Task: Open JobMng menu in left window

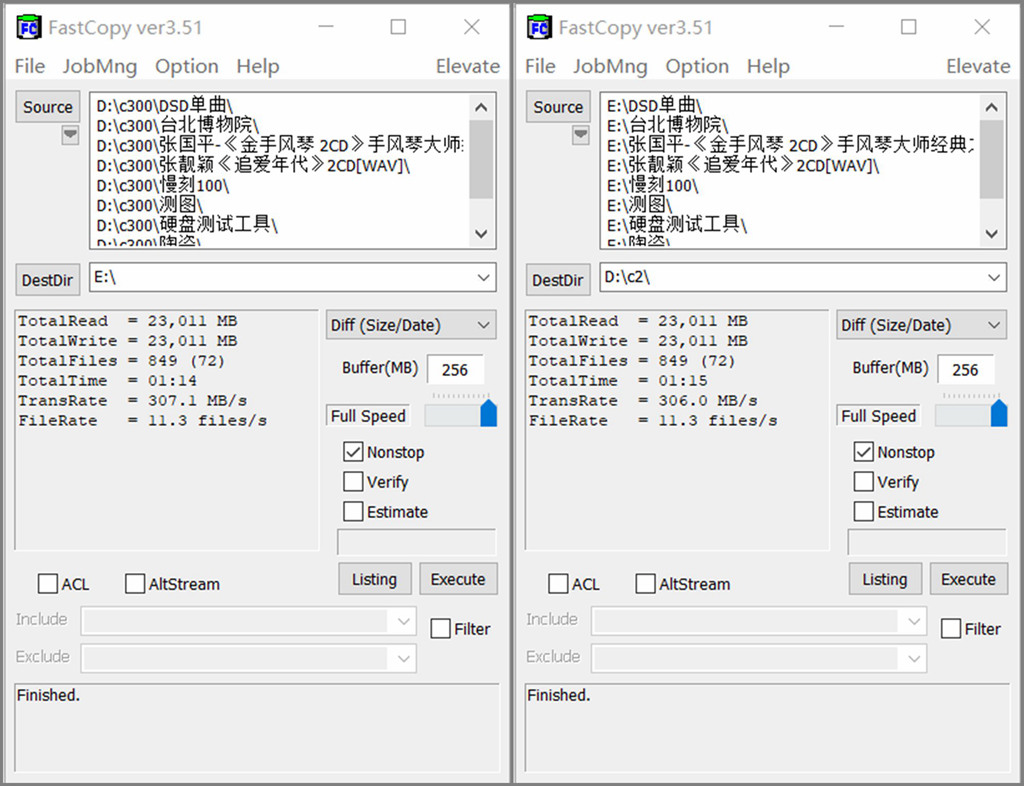Action: tap(100, 66)
